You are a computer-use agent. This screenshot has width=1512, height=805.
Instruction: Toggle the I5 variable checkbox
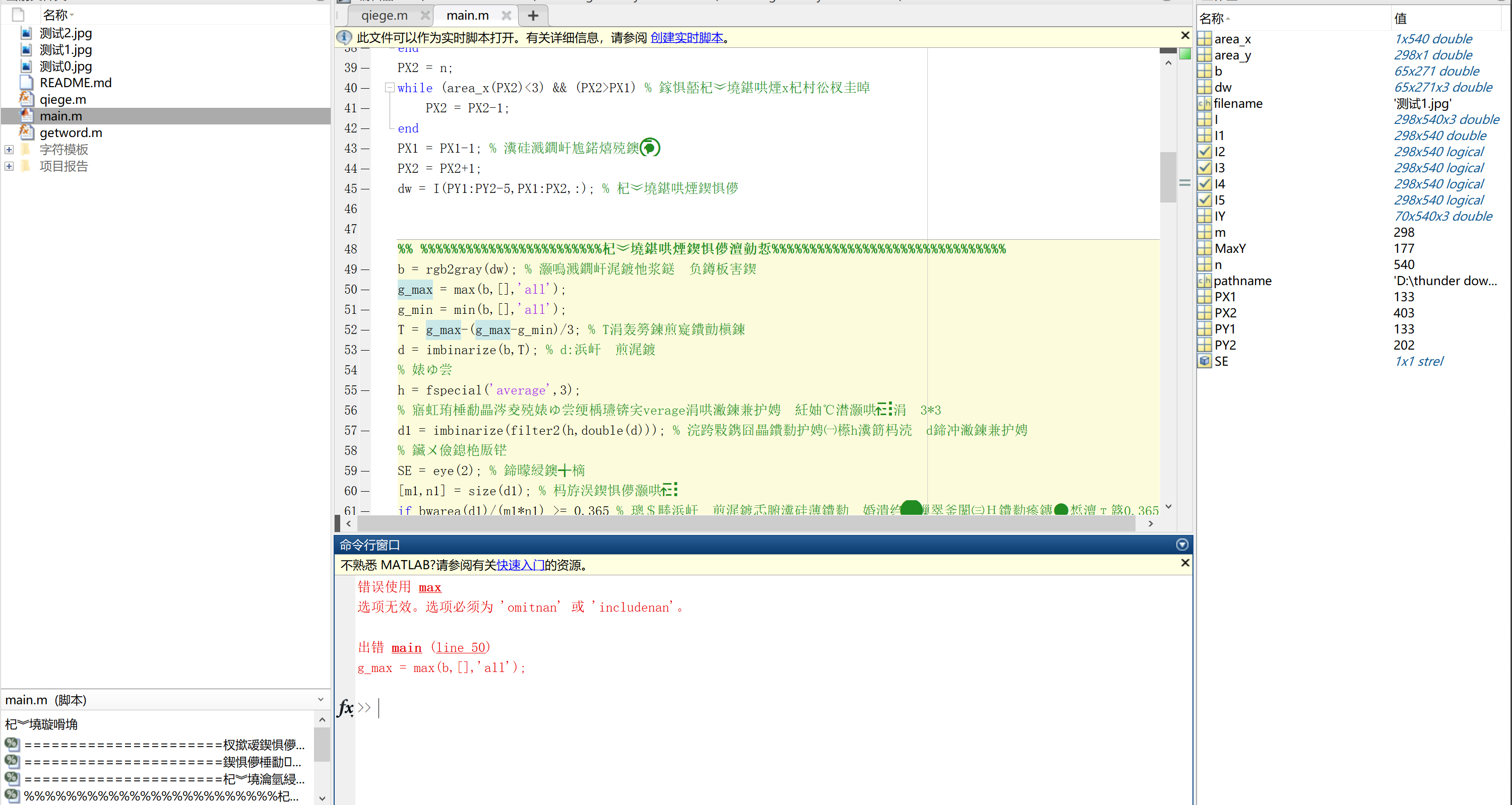coord(1205,199)
